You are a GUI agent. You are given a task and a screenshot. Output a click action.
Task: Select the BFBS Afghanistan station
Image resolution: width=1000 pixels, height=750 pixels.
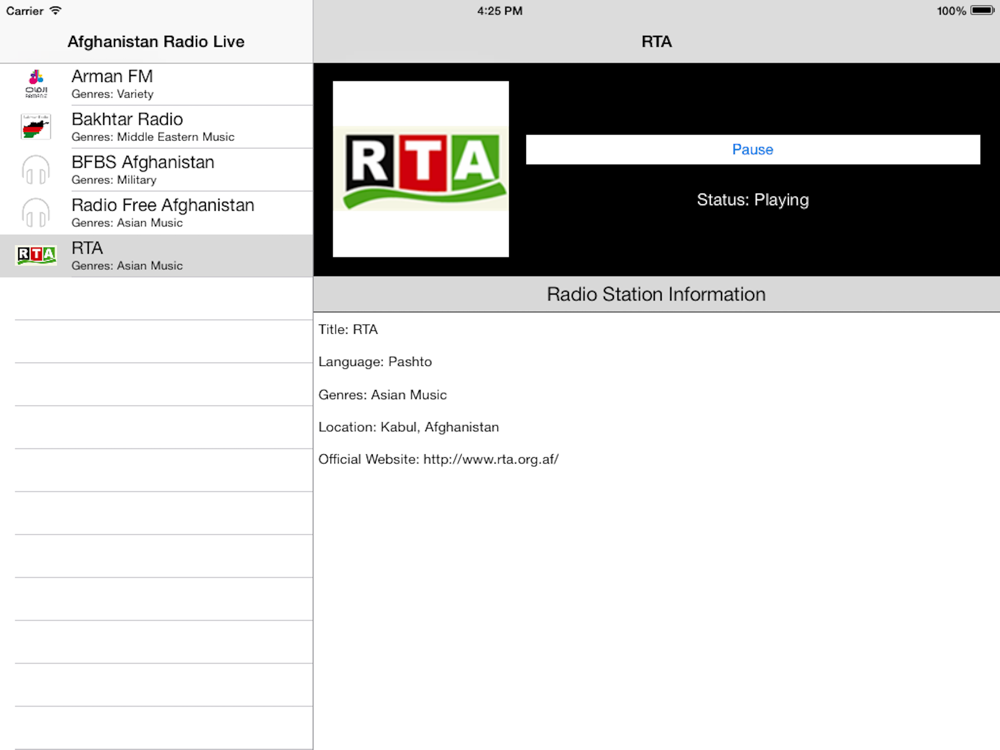pyautogui.click(x=156, y=170)
